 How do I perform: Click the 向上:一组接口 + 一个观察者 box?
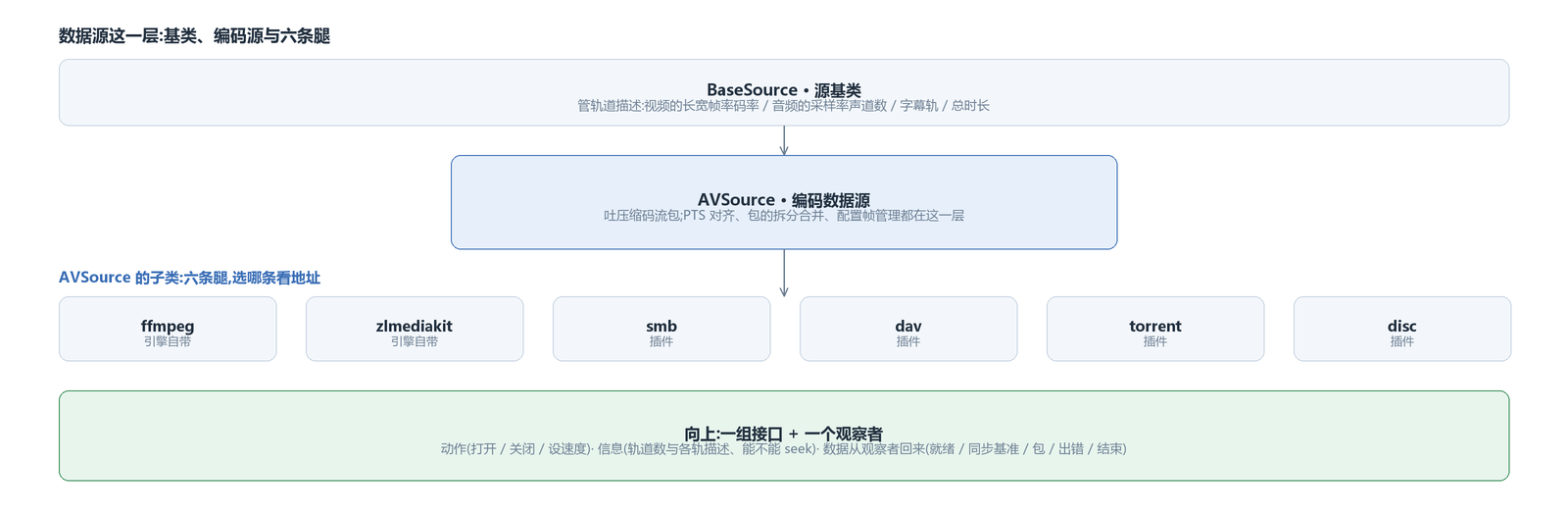[784, 436]
